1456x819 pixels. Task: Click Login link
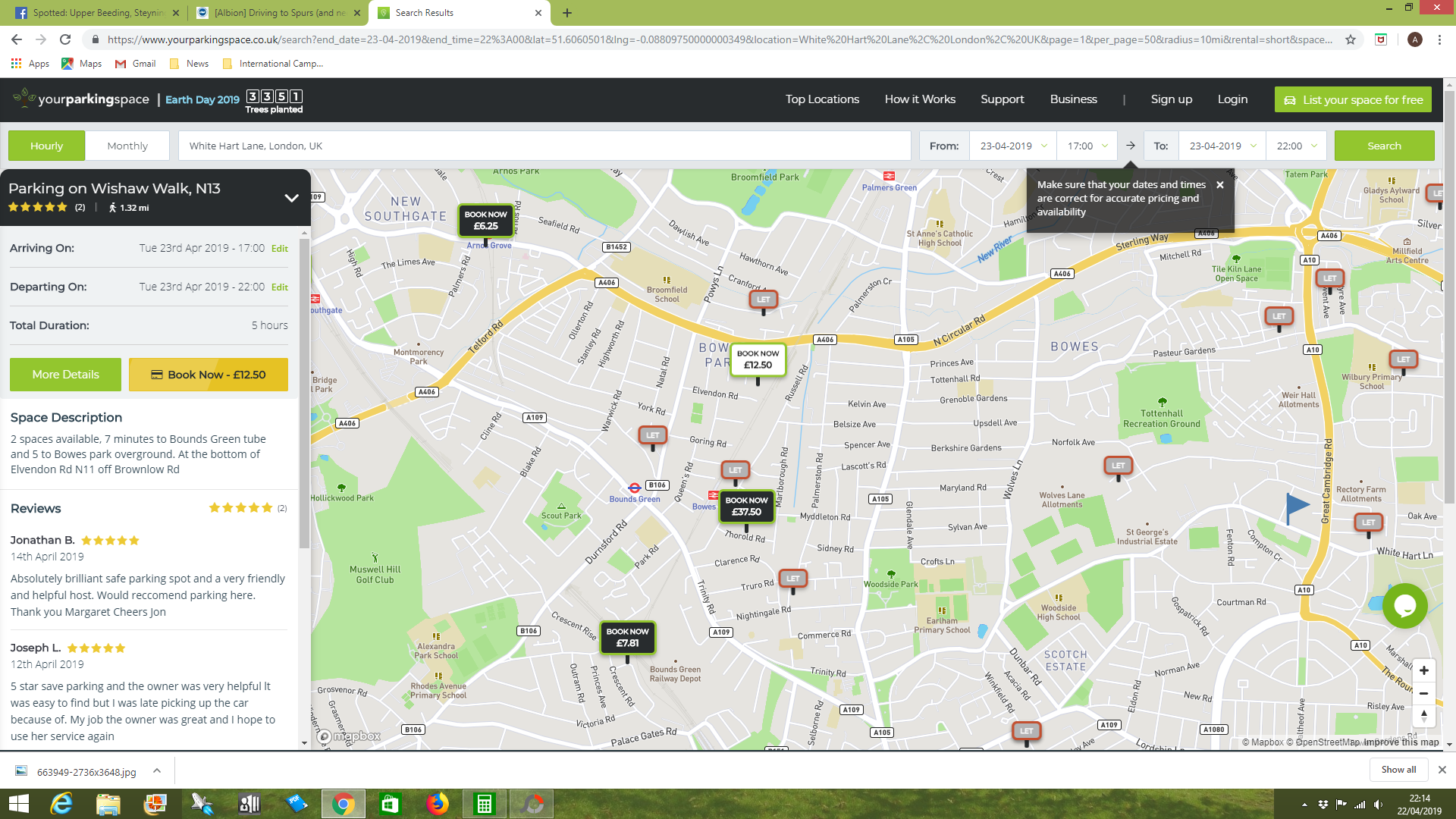(x=1232, y=99)
